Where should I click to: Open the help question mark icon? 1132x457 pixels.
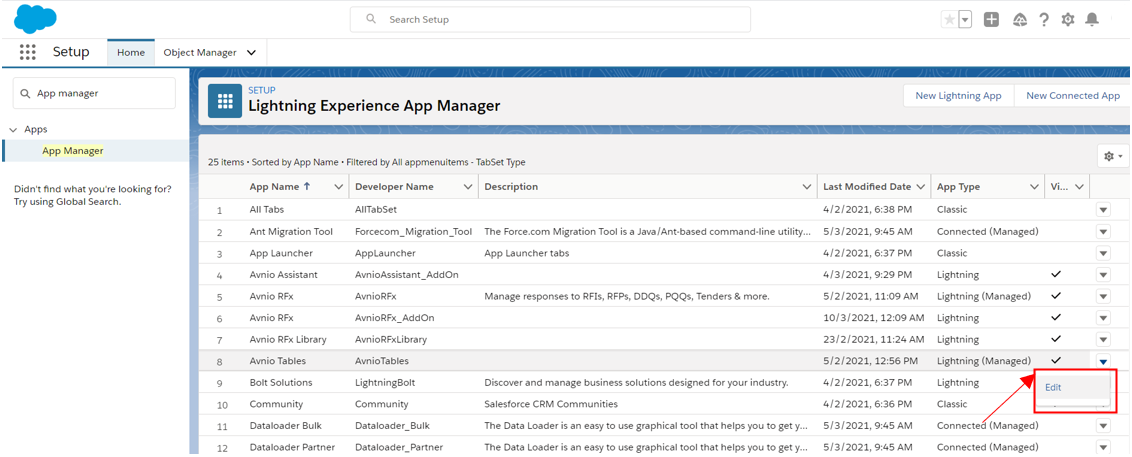[1044, 20]
